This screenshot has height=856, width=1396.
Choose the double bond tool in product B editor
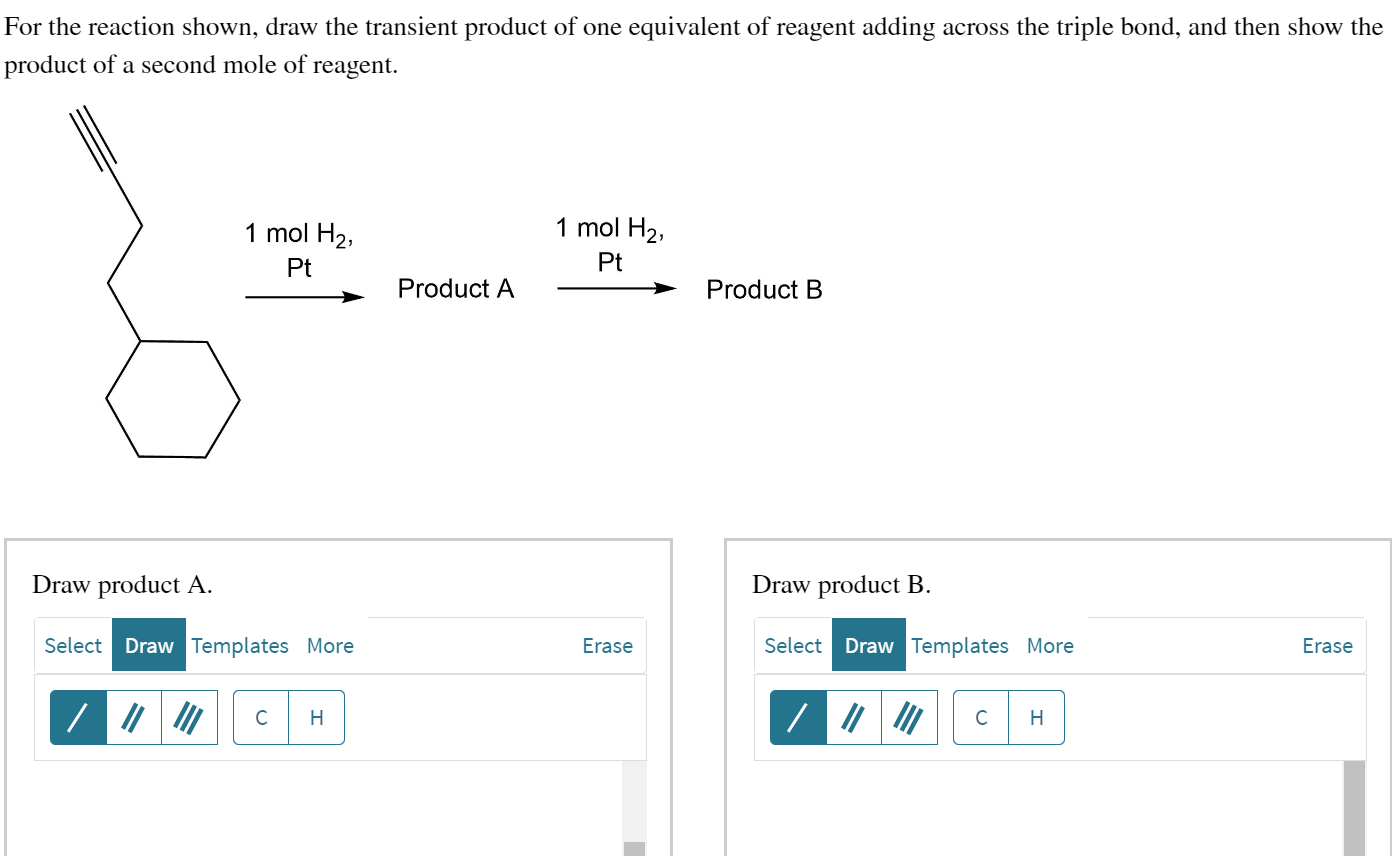853,717
